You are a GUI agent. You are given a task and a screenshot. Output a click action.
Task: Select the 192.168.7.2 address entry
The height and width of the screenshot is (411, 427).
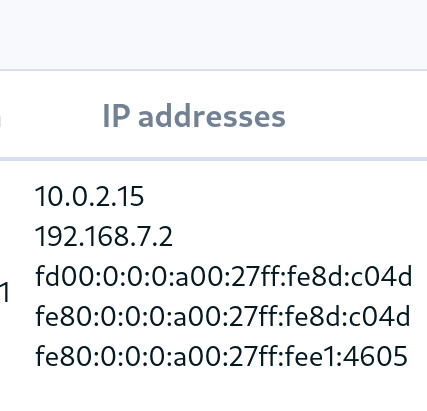pos(104,236)
